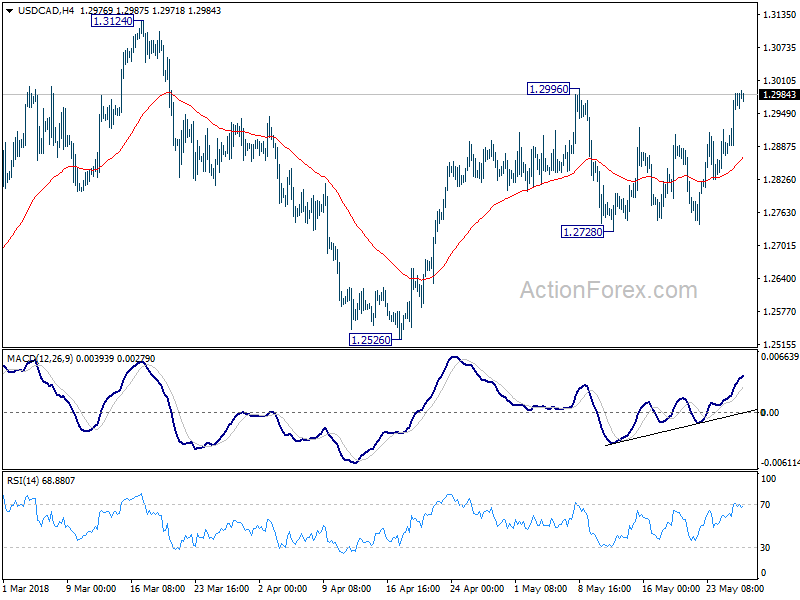Click the chart dropdown triangle beside USDCAD,H4
The height and width of the screenshot is (600, 800).
(x=9, y=11)
